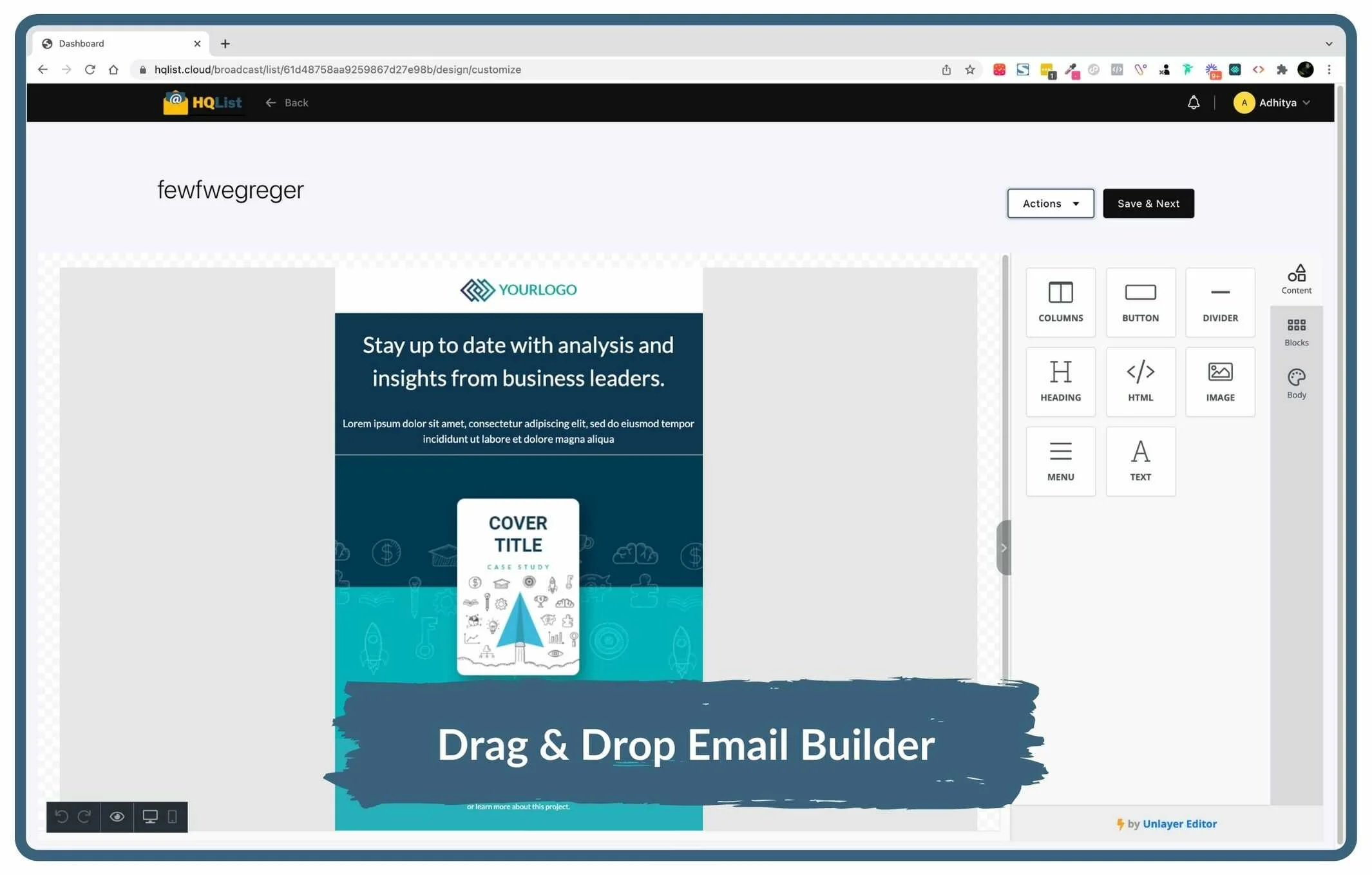Click the YOURLOGO image in the email
The image size is (1372, 875).
coord(519,290)
